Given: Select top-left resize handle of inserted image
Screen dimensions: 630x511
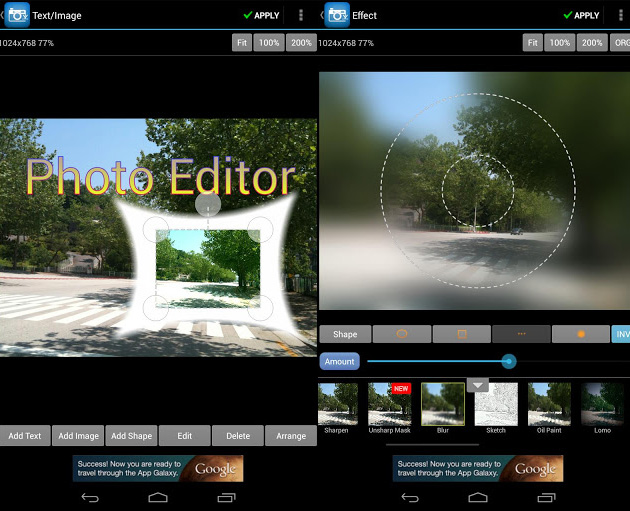Looking at the screenshot, I should click(156, 229).
